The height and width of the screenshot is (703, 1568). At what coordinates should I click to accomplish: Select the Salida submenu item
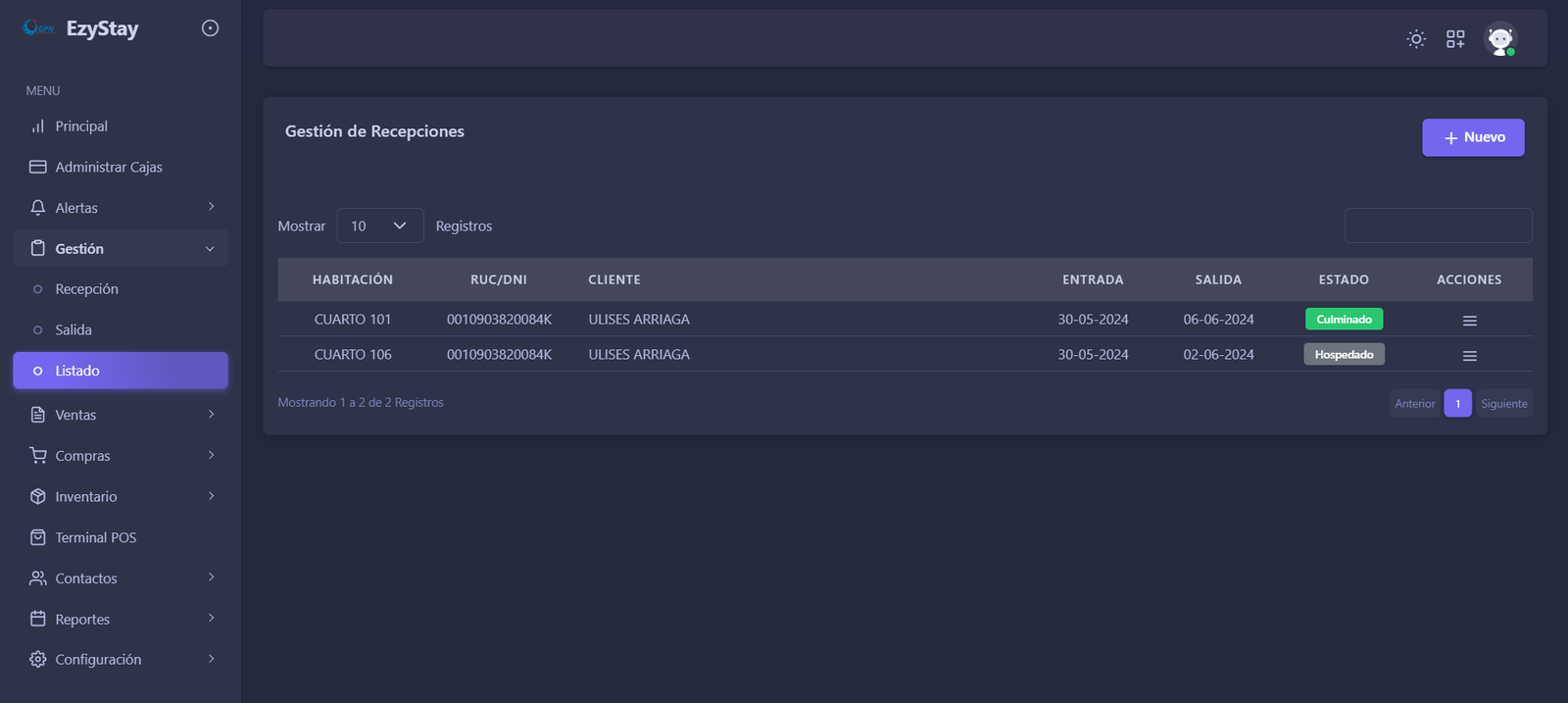coord(73,330)
